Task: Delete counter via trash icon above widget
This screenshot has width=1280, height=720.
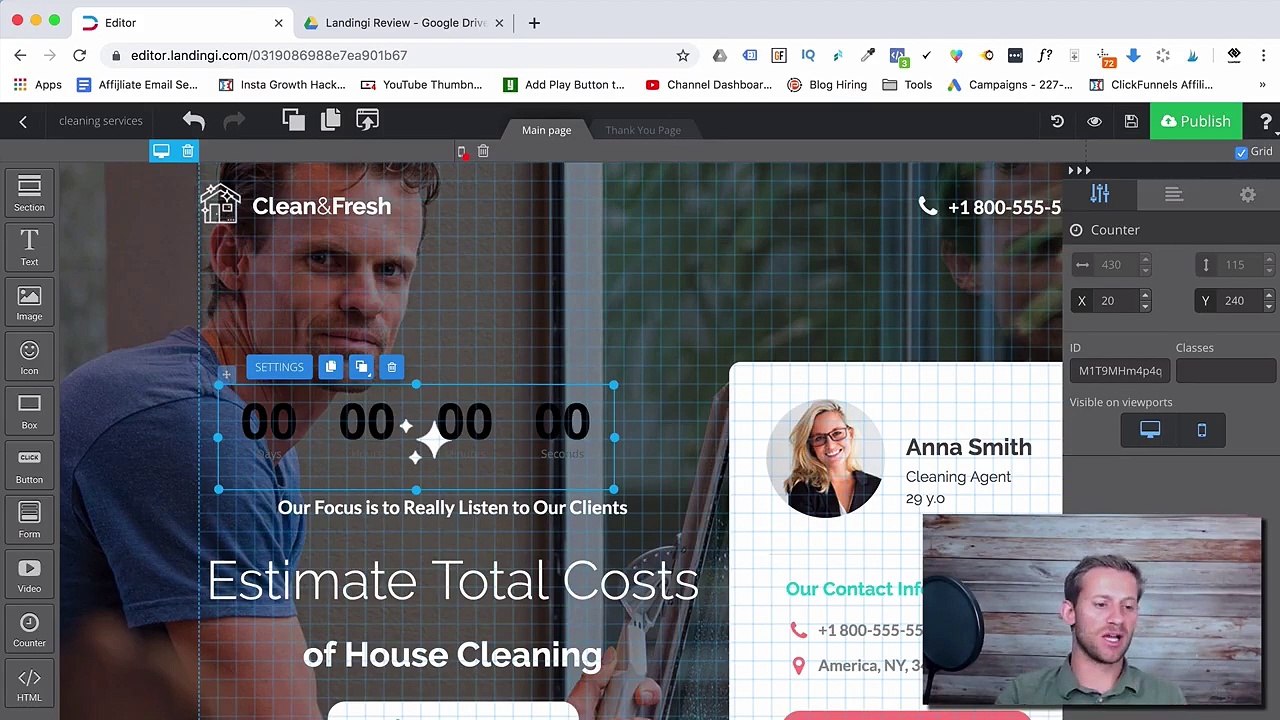Action: tap(392, 367)
